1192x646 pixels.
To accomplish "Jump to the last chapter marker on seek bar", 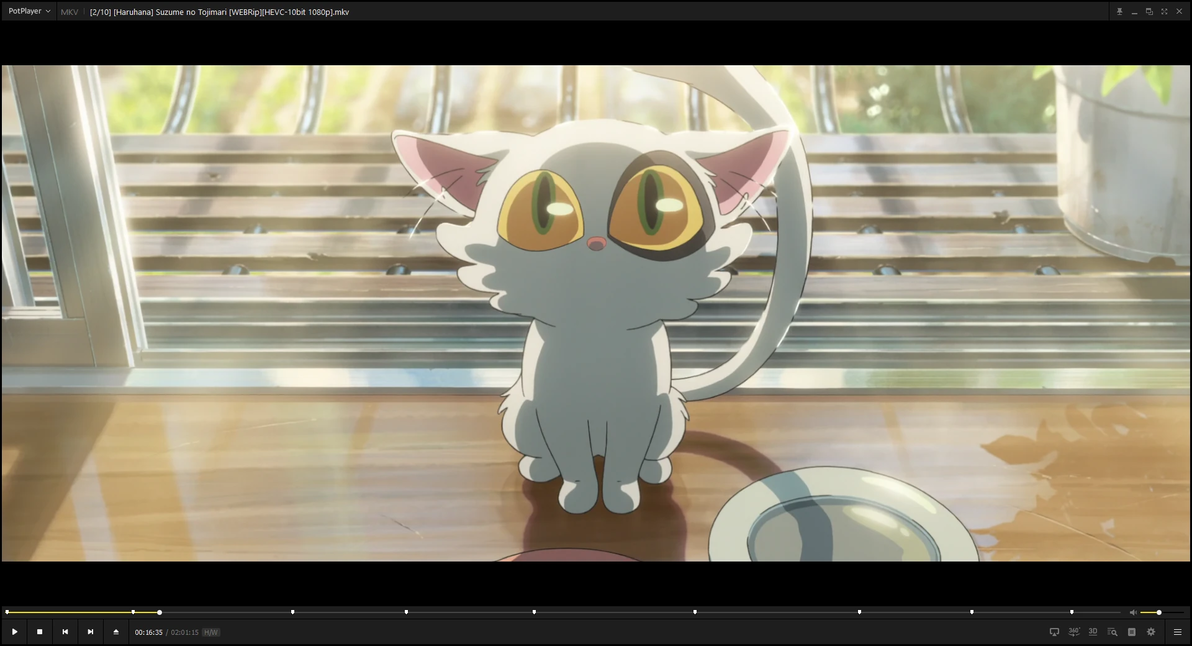I will click(x=1072, y=612).
